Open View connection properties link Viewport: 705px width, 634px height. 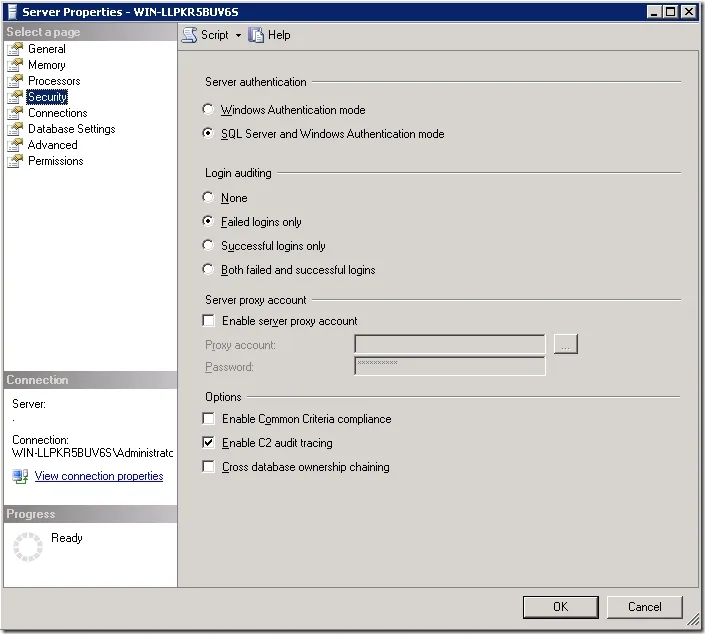(x=99, y=476)
